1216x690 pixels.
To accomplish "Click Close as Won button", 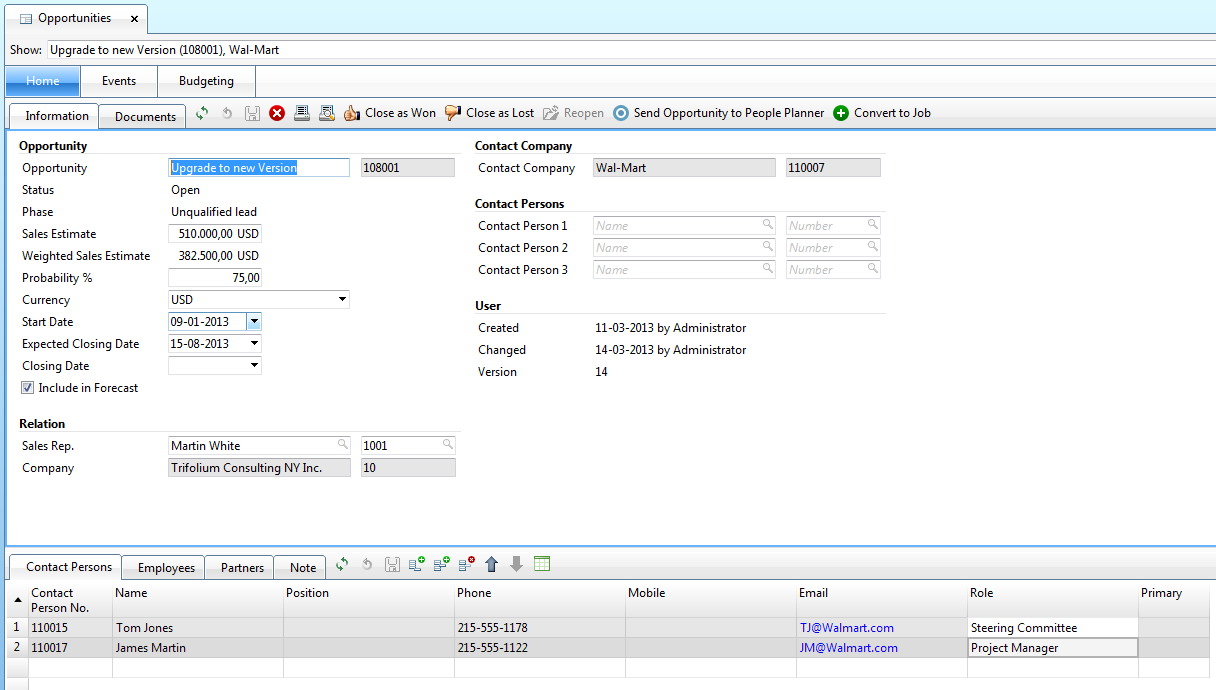I will (390, 114).
